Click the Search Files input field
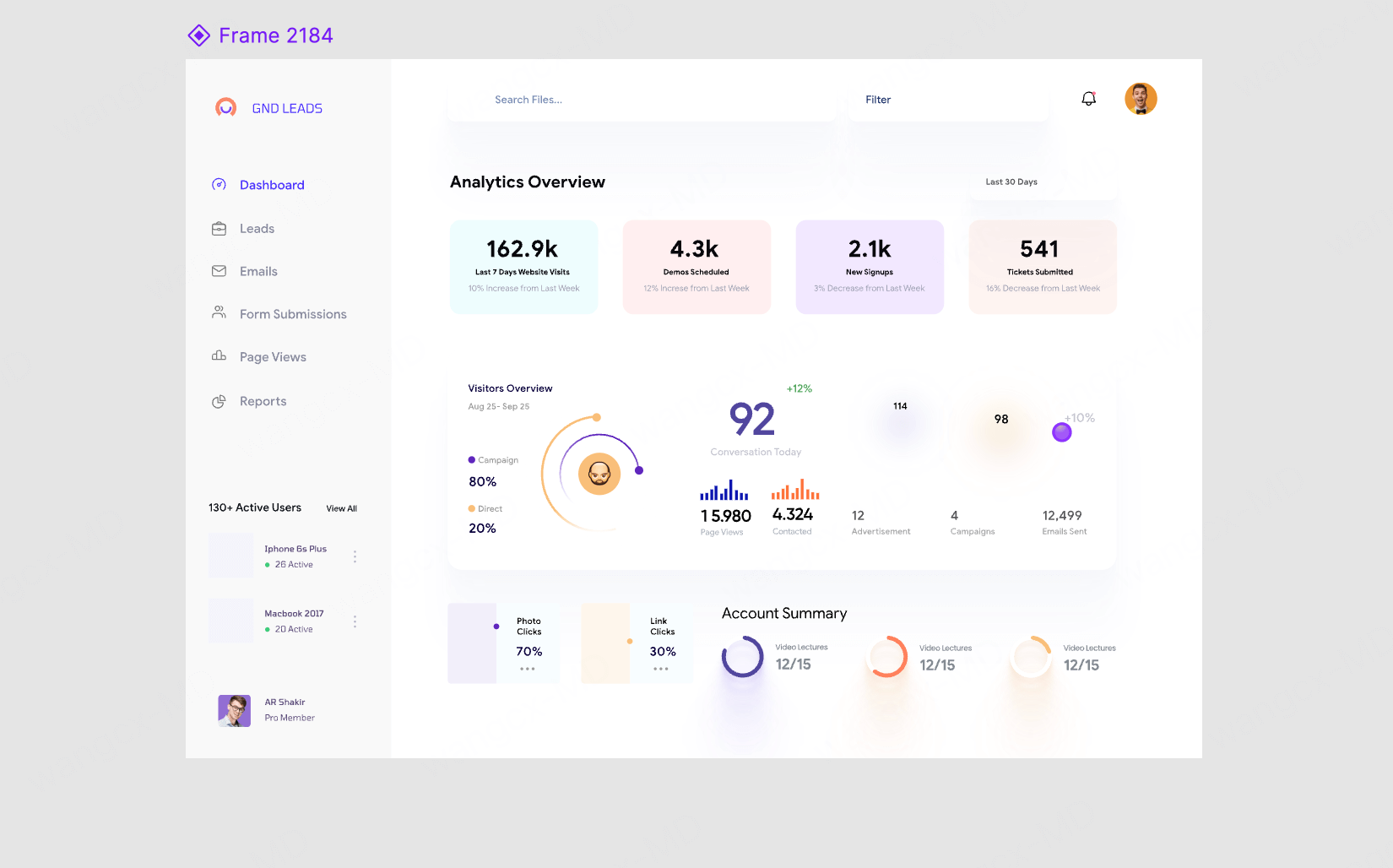Image resolution: width=1393 pixels, height=868 pixels. (642, 100)
